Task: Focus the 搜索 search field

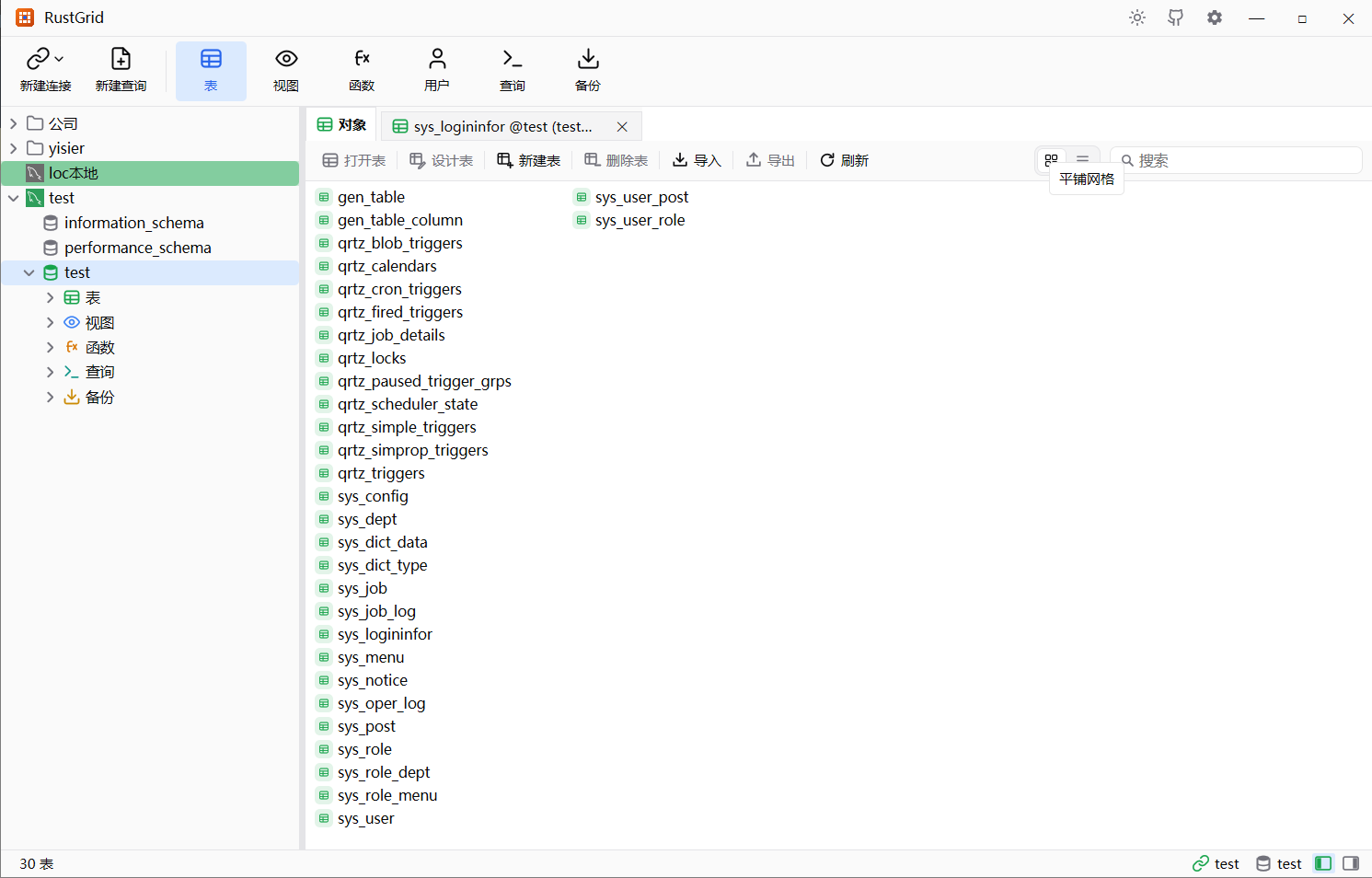Action: coord(1236,160)
